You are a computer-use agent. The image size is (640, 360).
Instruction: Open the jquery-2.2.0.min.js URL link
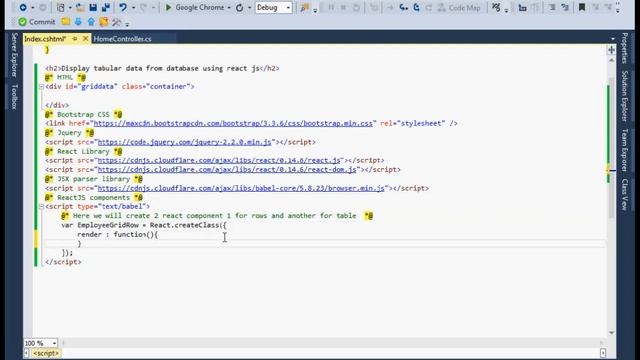(x=184, y=142)
